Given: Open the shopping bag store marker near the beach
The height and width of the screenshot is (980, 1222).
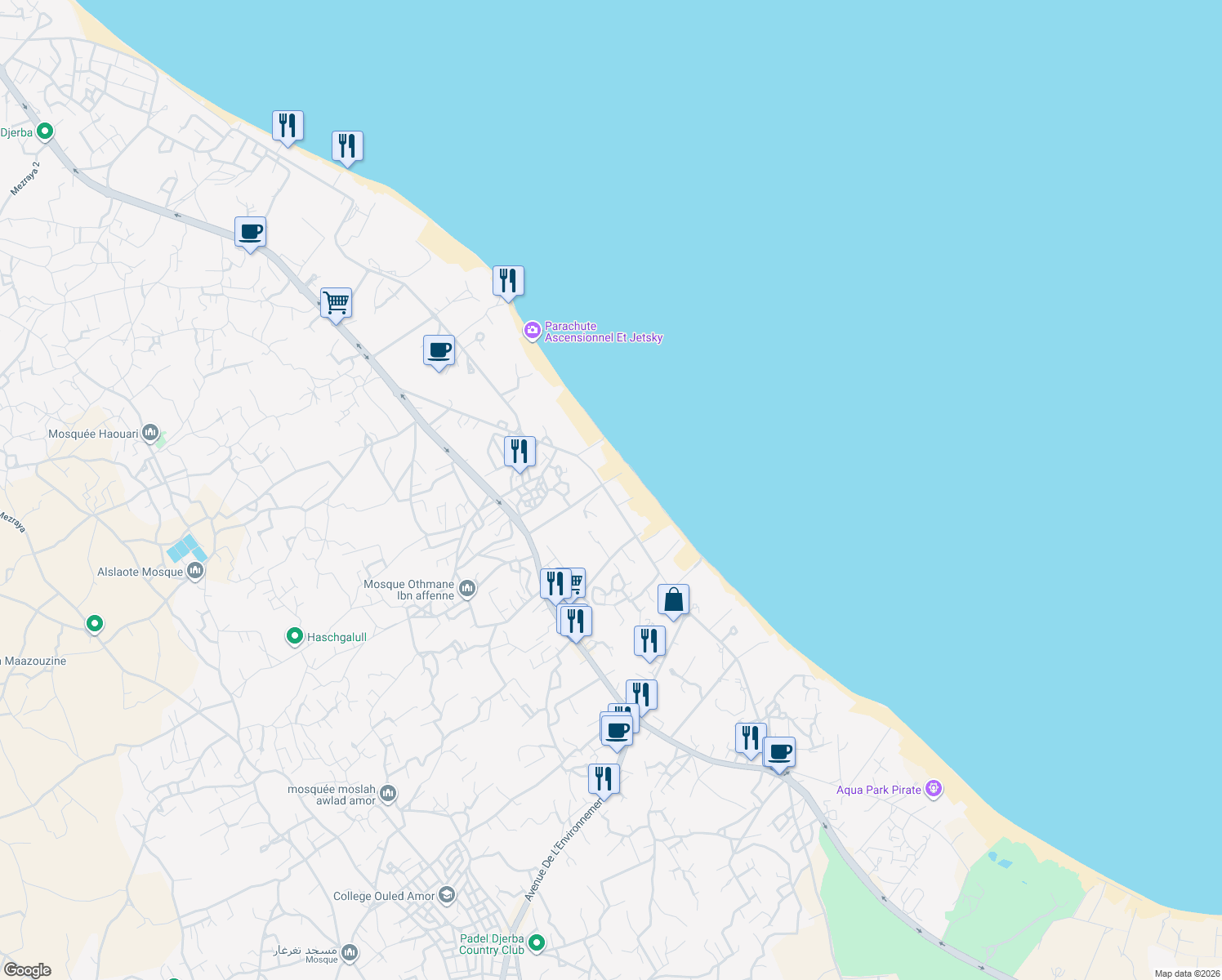Looking at the screenshot, I should tap(674, 599).
